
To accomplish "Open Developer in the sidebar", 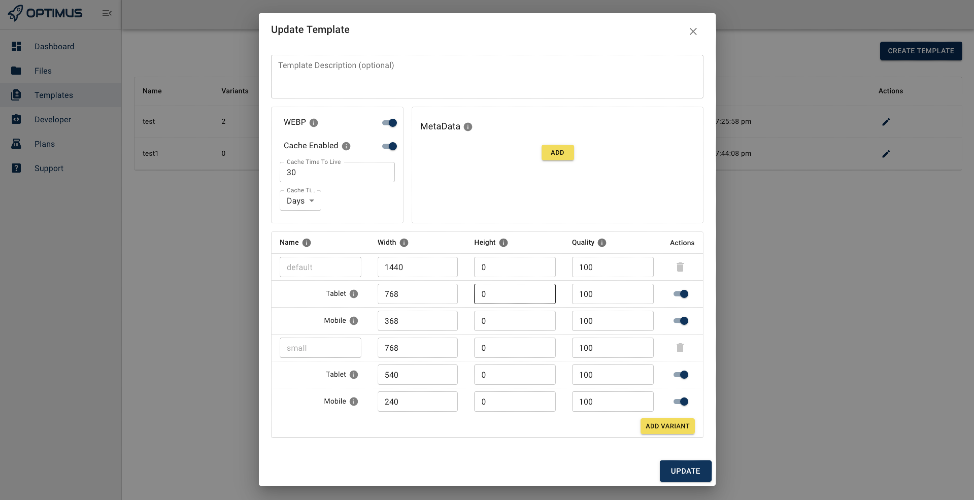I will 60,119.
